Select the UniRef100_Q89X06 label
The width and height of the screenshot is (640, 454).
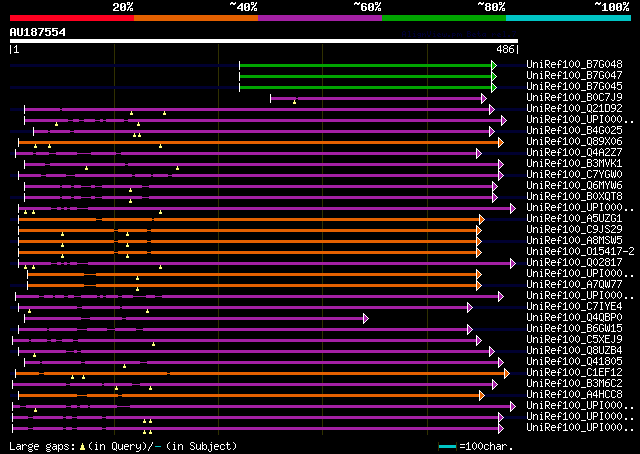click(574, 141)
